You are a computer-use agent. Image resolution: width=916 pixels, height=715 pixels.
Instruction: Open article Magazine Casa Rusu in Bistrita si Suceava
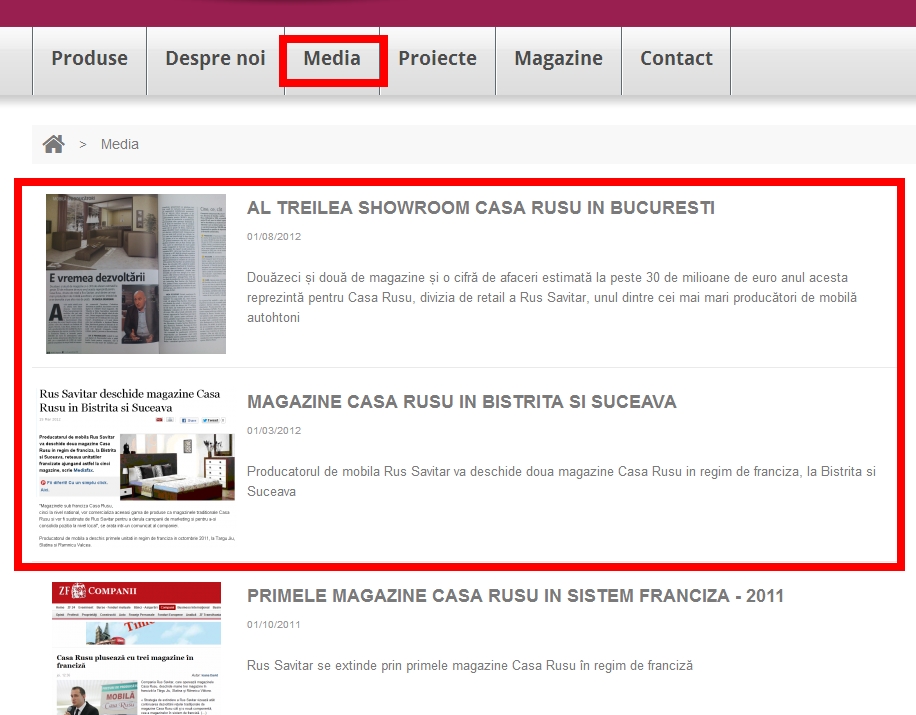coord(462,402)
